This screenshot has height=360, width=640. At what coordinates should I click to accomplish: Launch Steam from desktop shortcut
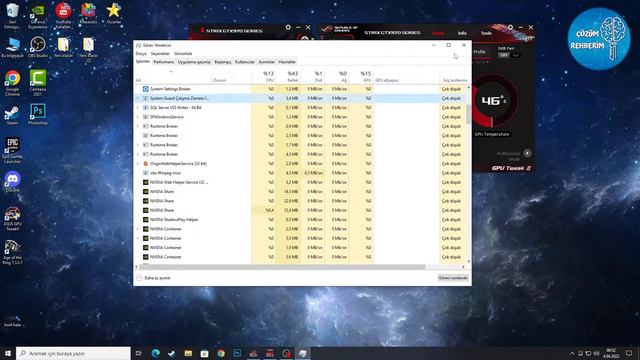(x=12, y=115)
